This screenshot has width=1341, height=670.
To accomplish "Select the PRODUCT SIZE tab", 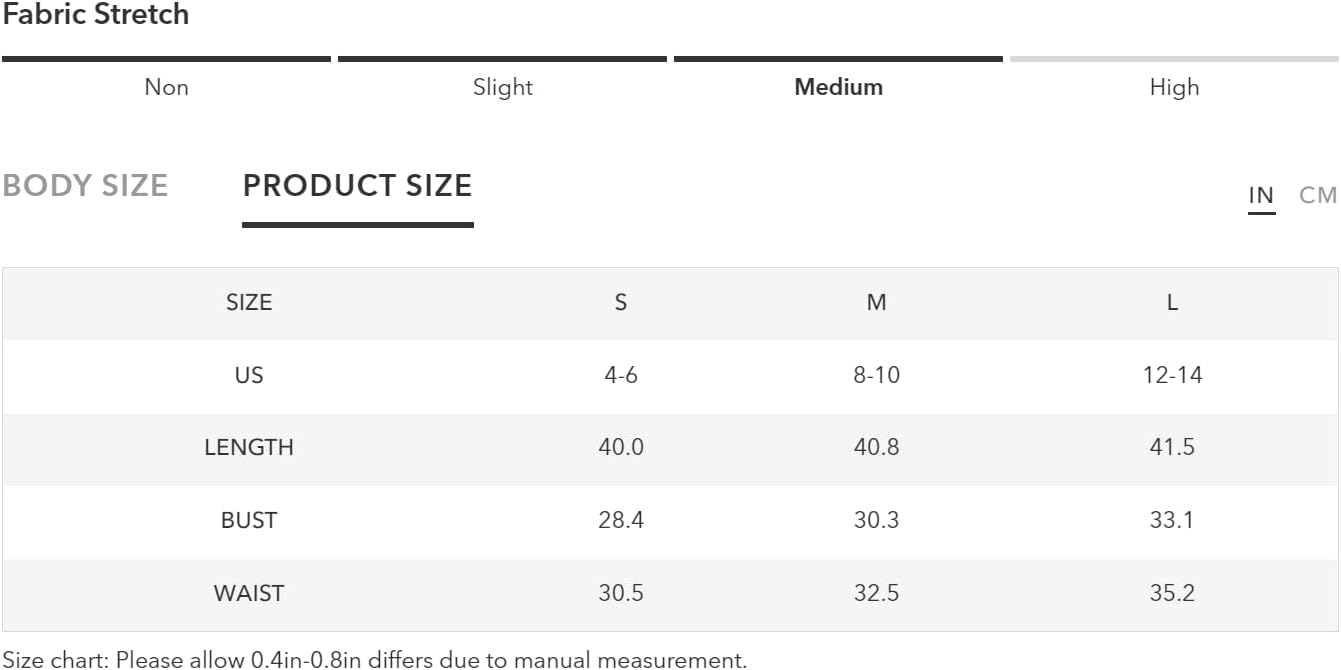I will (357, 186).
